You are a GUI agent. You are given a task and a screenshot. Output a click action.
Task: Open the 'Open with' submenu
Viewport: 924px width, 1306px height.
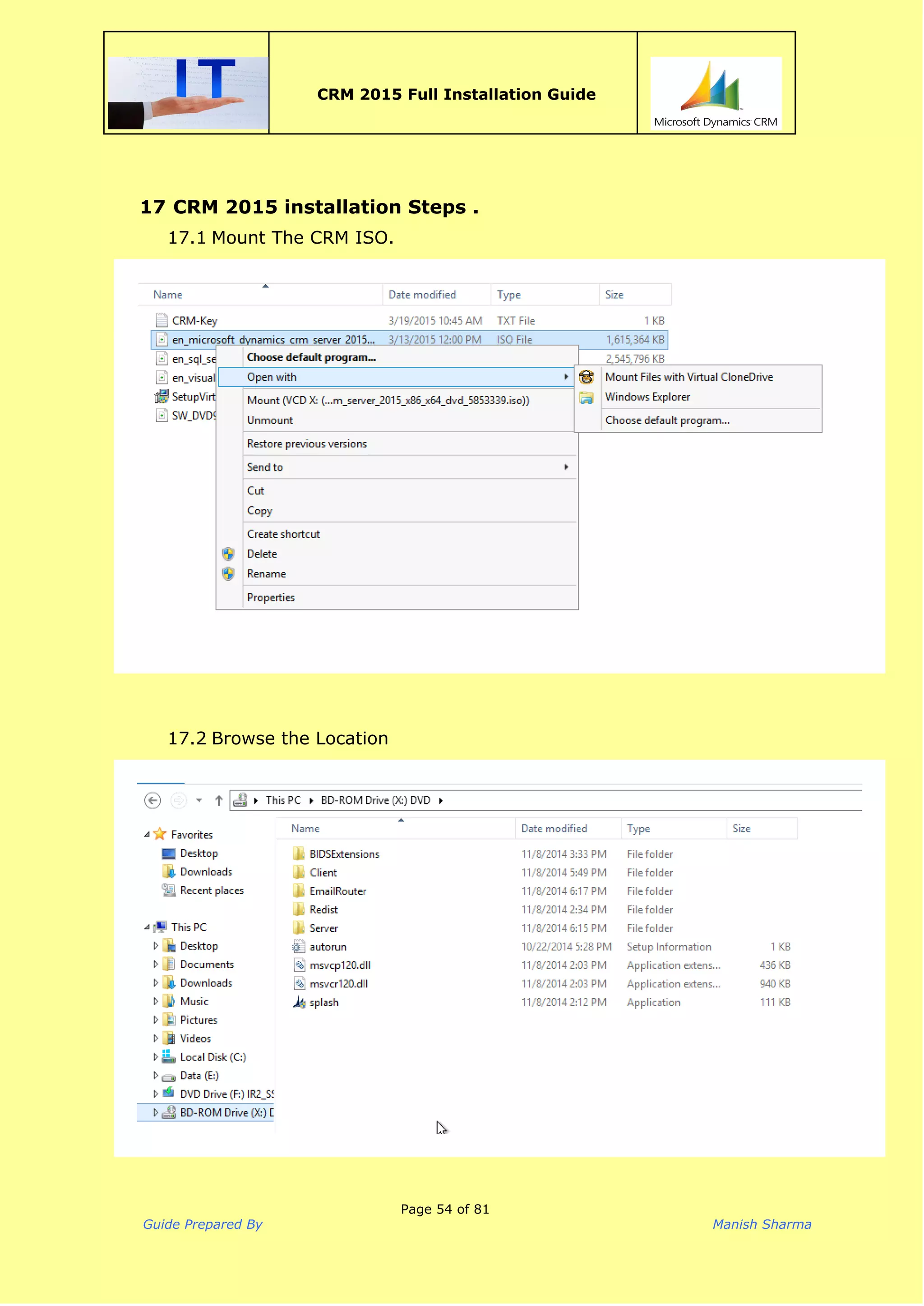(x=397, y=378)
